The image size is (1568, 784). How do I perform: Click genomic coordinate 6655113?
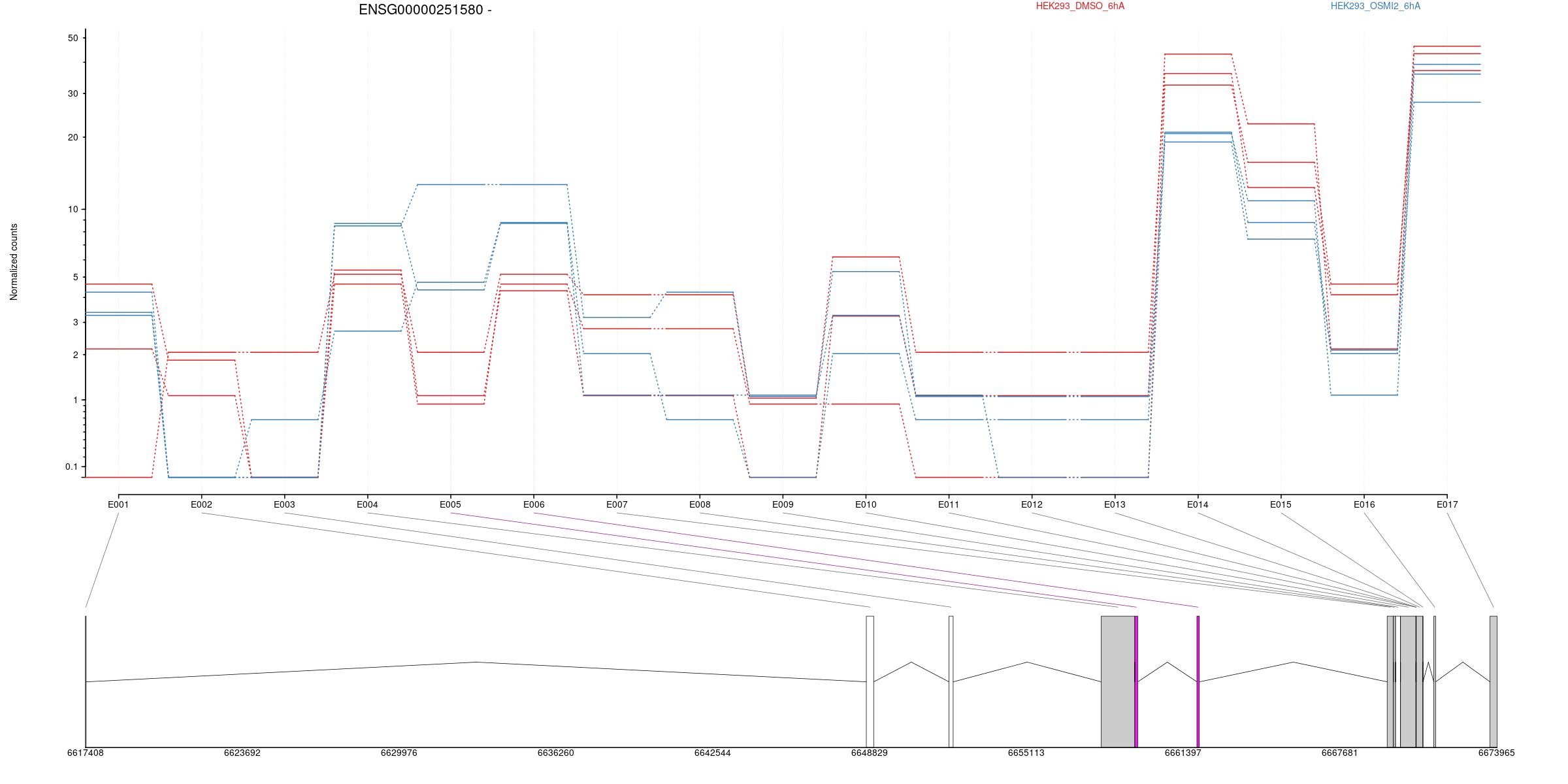tap(1026, 753)
